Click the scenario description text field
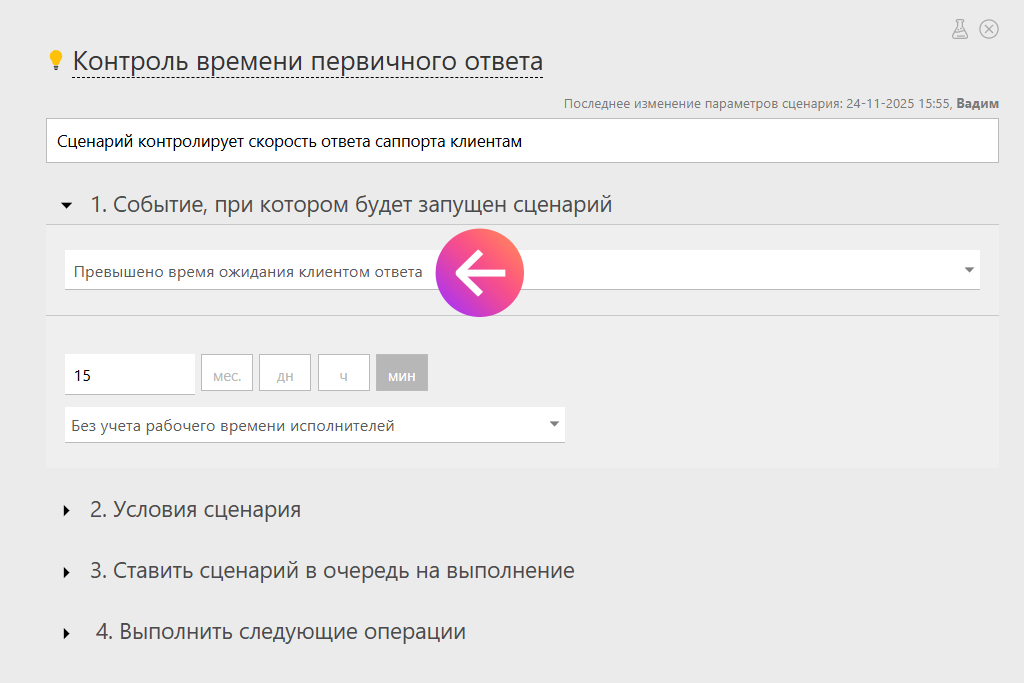Viewport: 1024px width, 683px height. tap(522, 141)
